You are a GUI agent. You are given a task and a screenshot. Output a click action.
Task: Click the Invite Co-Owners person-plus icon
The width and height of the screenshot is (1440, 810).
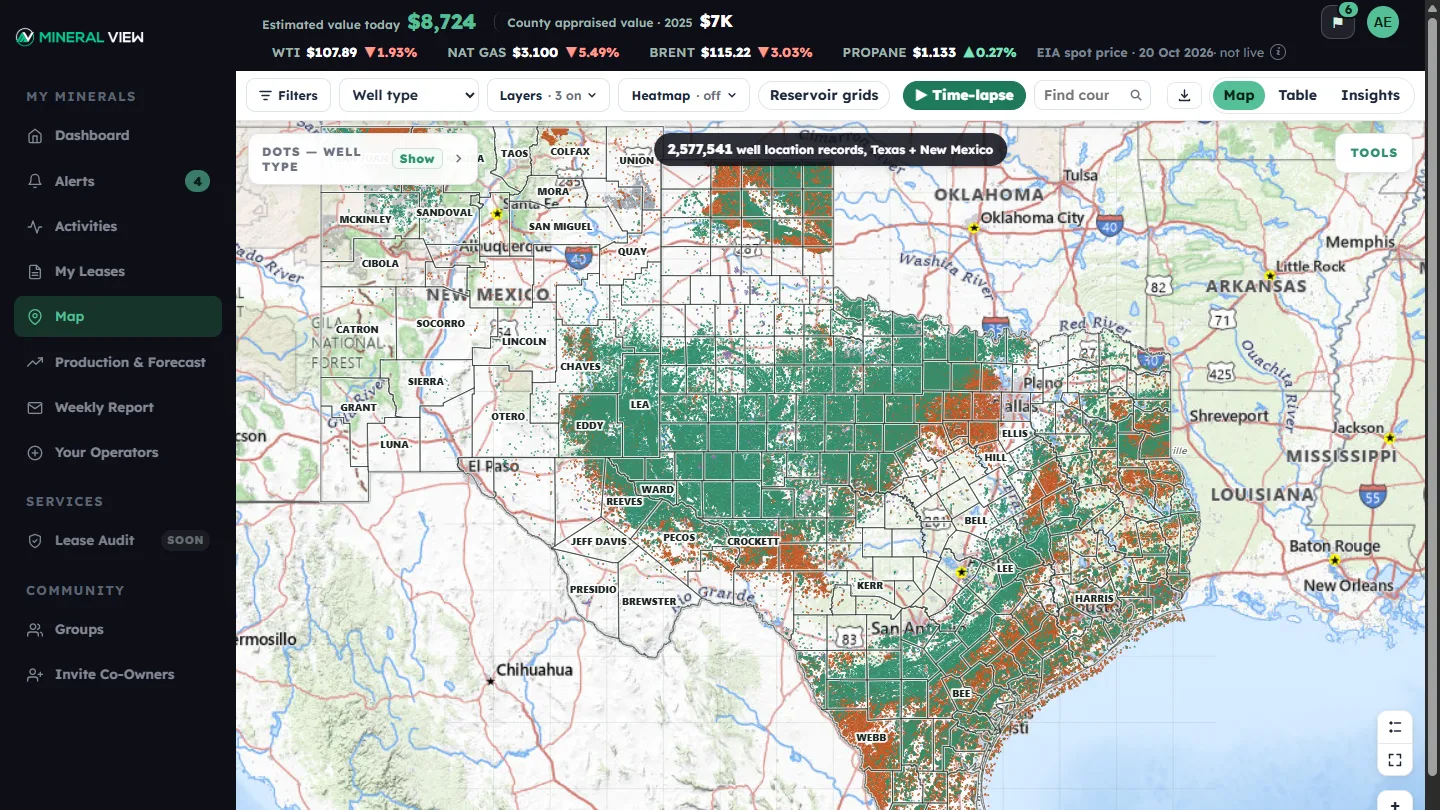(35, 674)
